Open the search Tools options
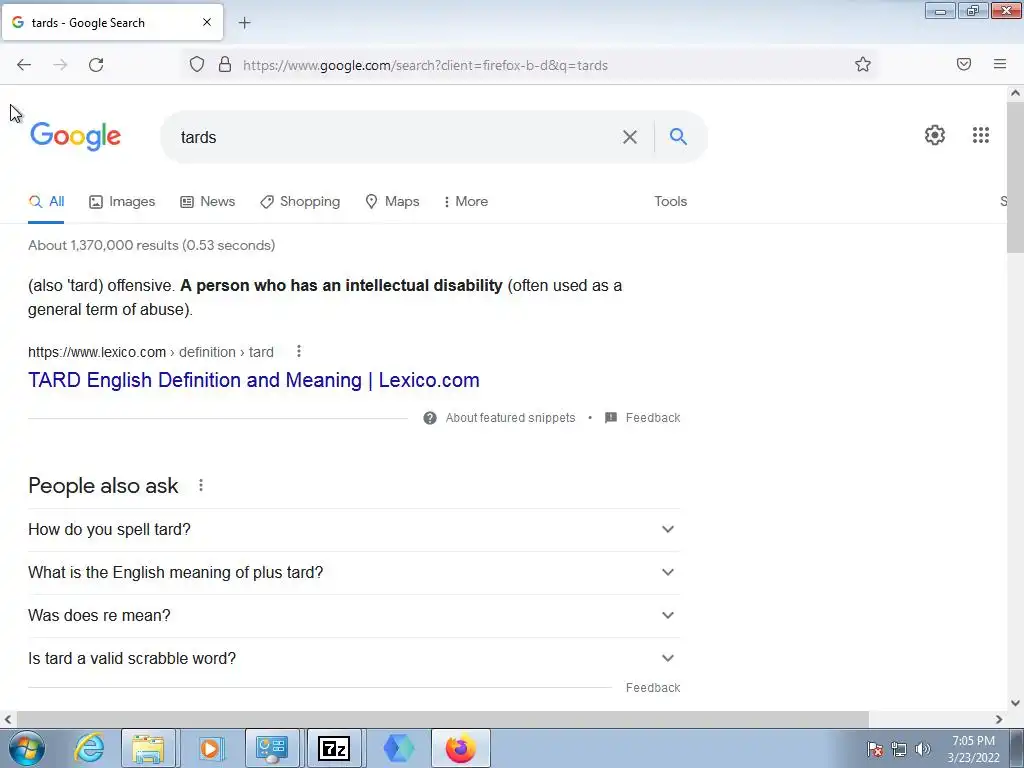 click(x=671, y=201)
